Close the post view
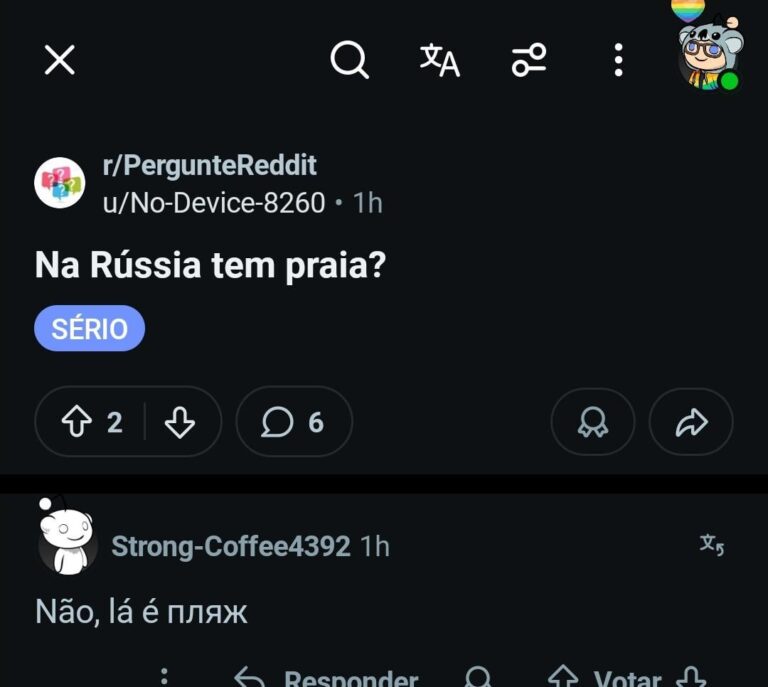 [x=60, y=61]
